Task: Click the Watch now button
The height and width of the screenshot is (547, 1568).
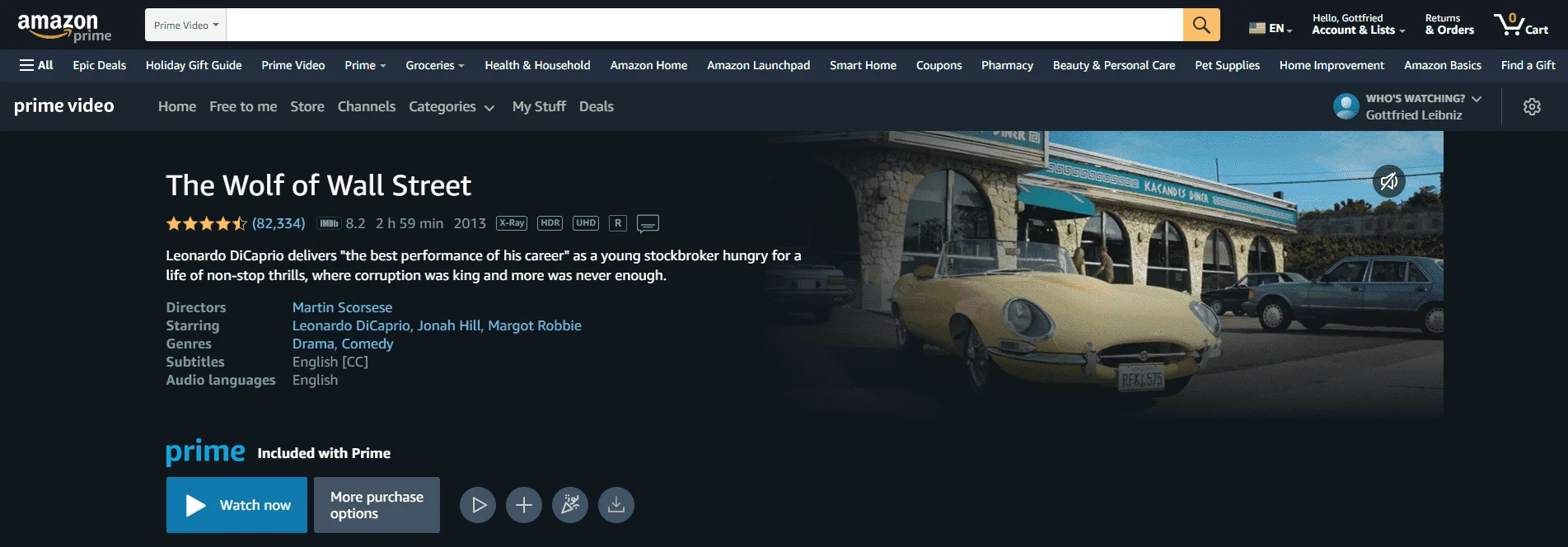Action: pyautogui.click(x=236, y=505)
